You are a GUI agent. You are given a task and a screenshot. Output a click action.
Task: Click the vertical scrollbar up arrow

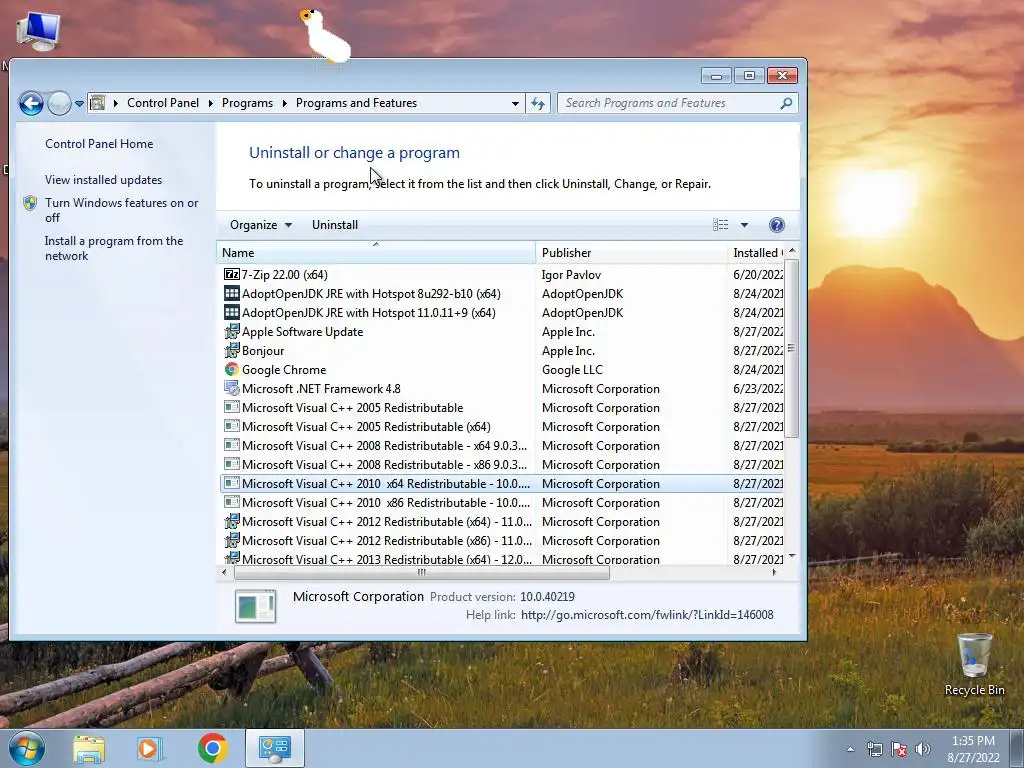coord(792,251)
